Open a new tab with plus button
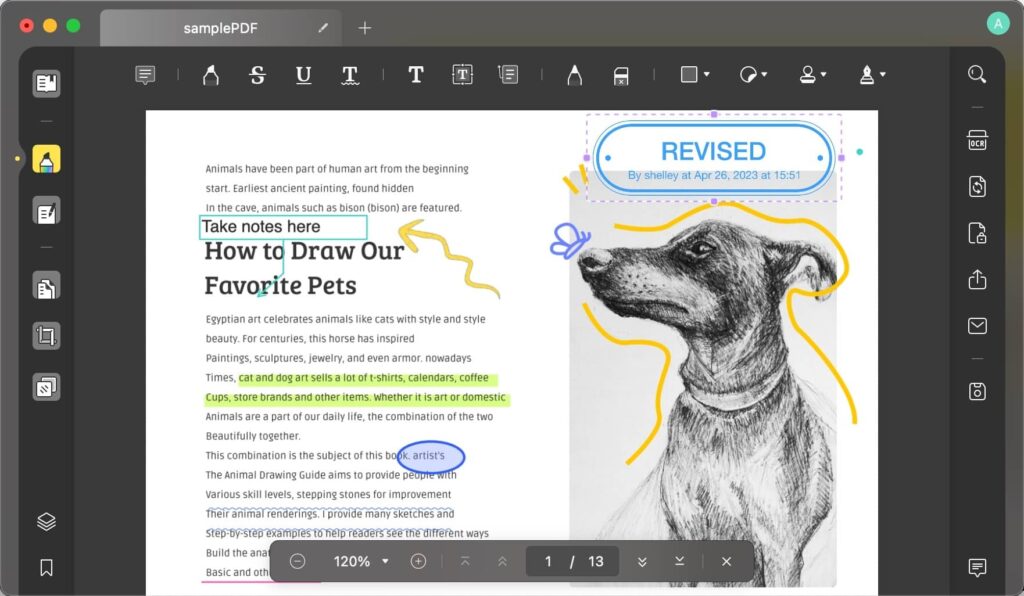Screen dimensions: 1024x596 coord(365,28)
